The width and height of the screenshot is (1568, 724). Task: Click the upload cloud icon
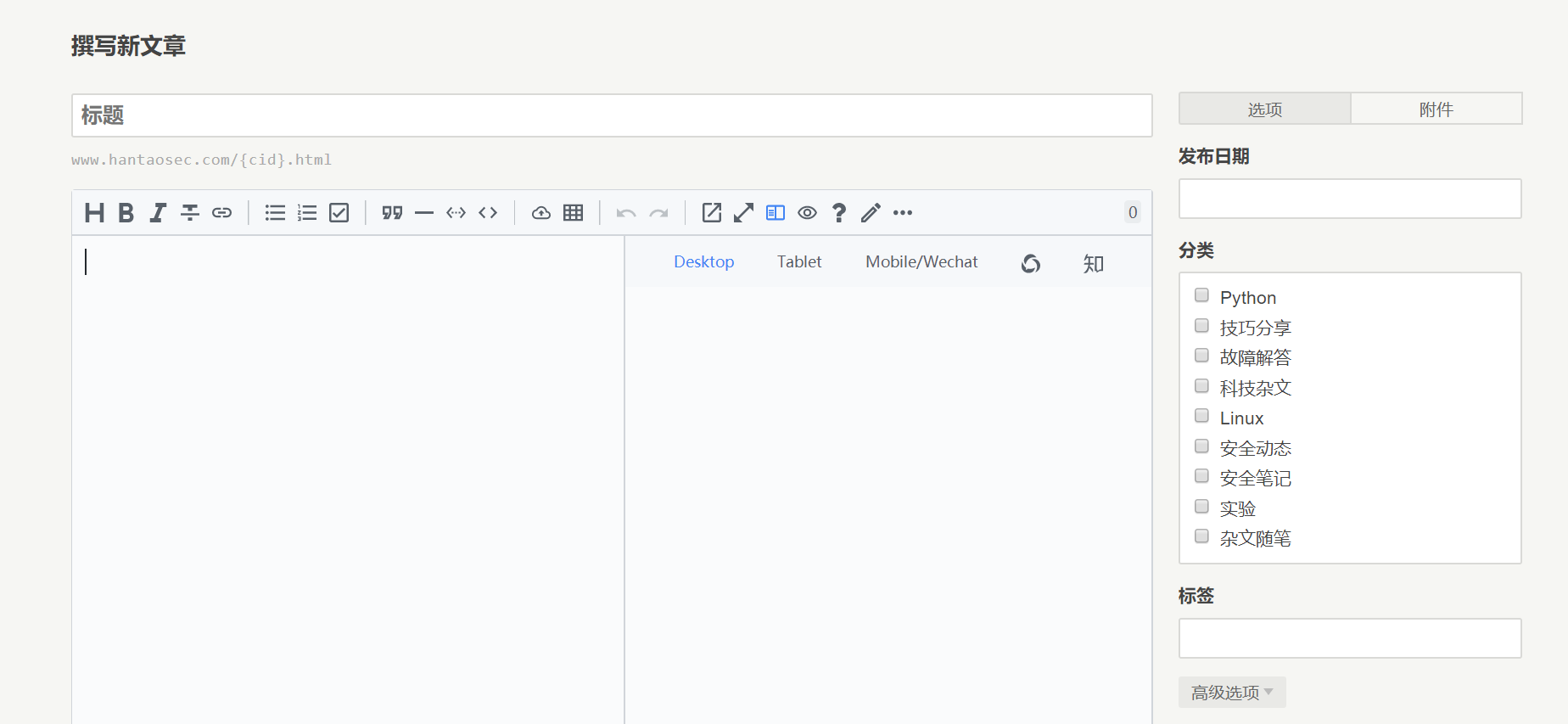(541, 213)
